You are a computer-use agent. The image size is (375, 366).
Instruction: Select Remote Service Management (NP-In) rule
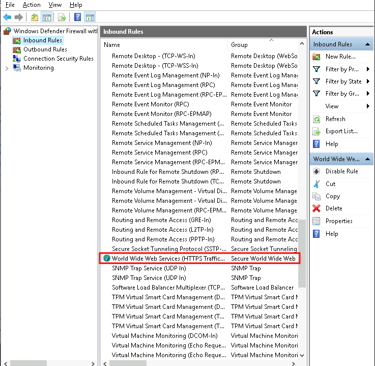(x=162, y=143)
